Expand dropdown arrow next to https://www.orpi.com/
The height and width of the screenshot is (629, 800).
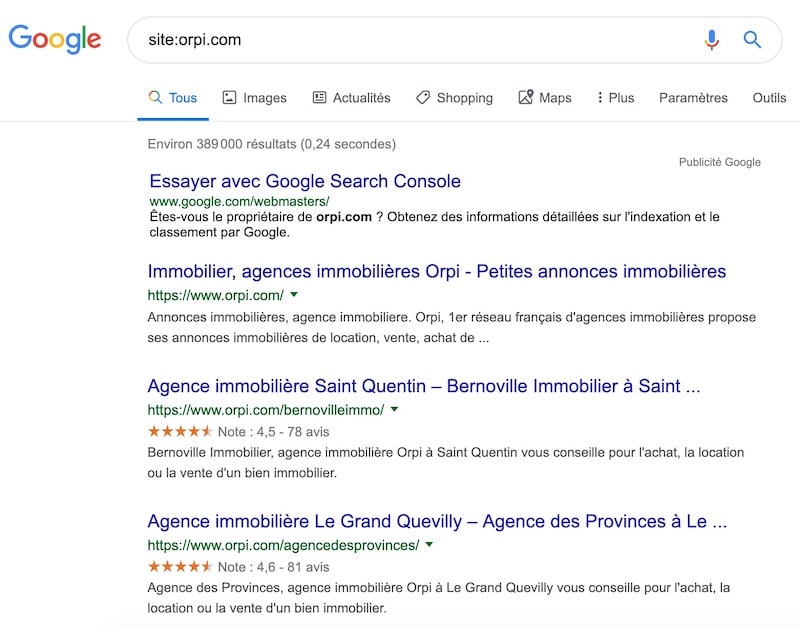pyautogui.click(x=294, y=295)
